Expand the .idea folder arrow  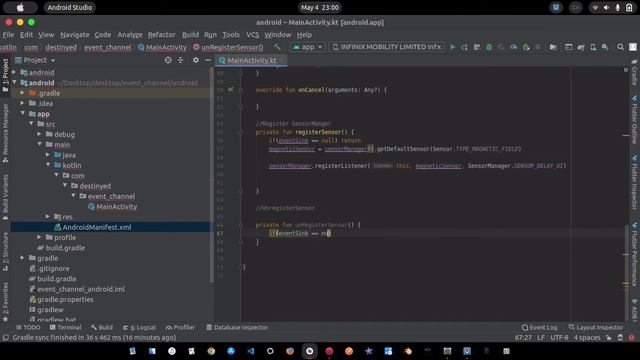click(23, 103)
